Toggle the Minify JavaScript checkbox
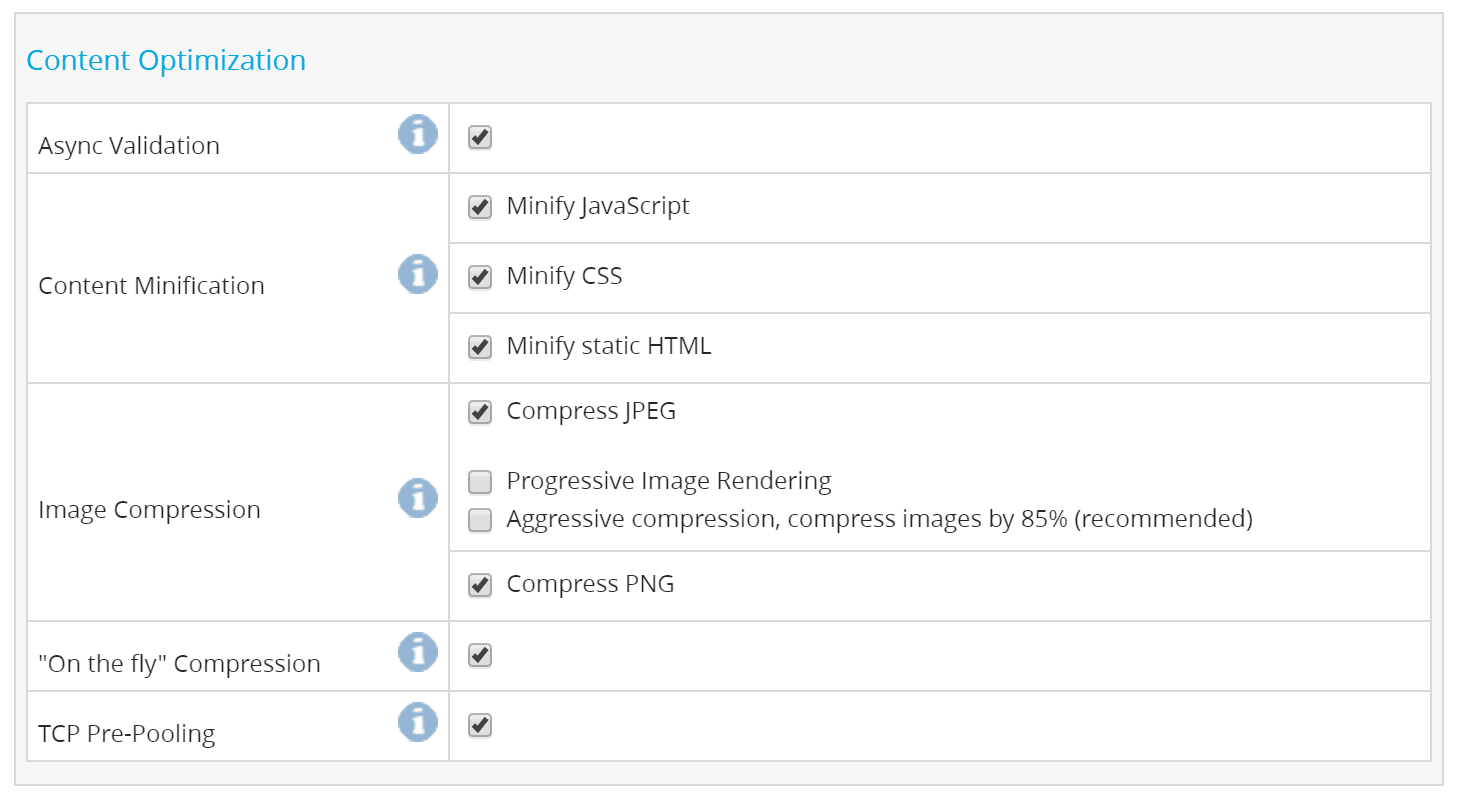This screenshot has height=801, width=1457. point(480,207)
